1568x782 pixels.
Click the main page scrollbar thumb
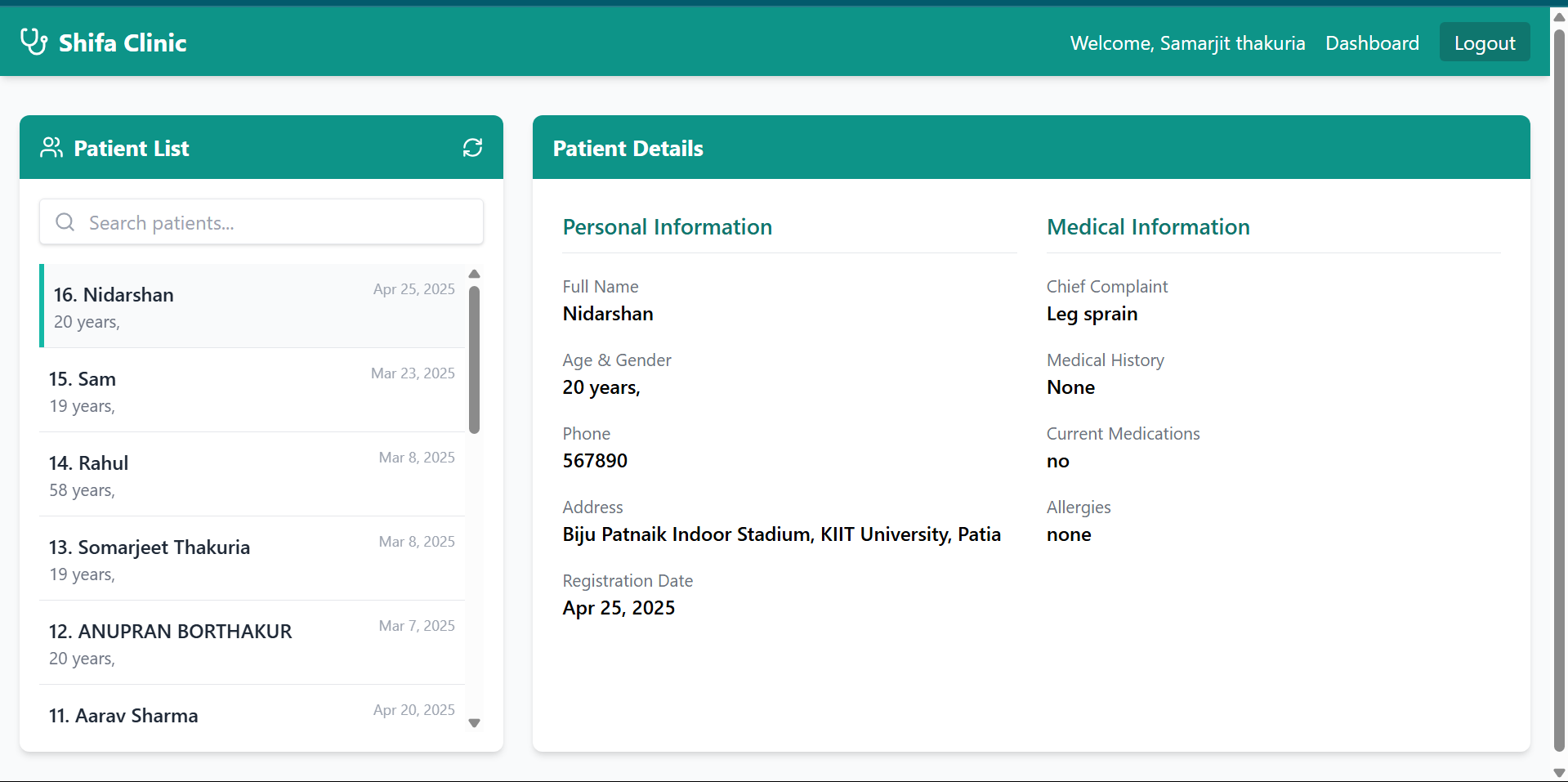[x=1559, y=391]
